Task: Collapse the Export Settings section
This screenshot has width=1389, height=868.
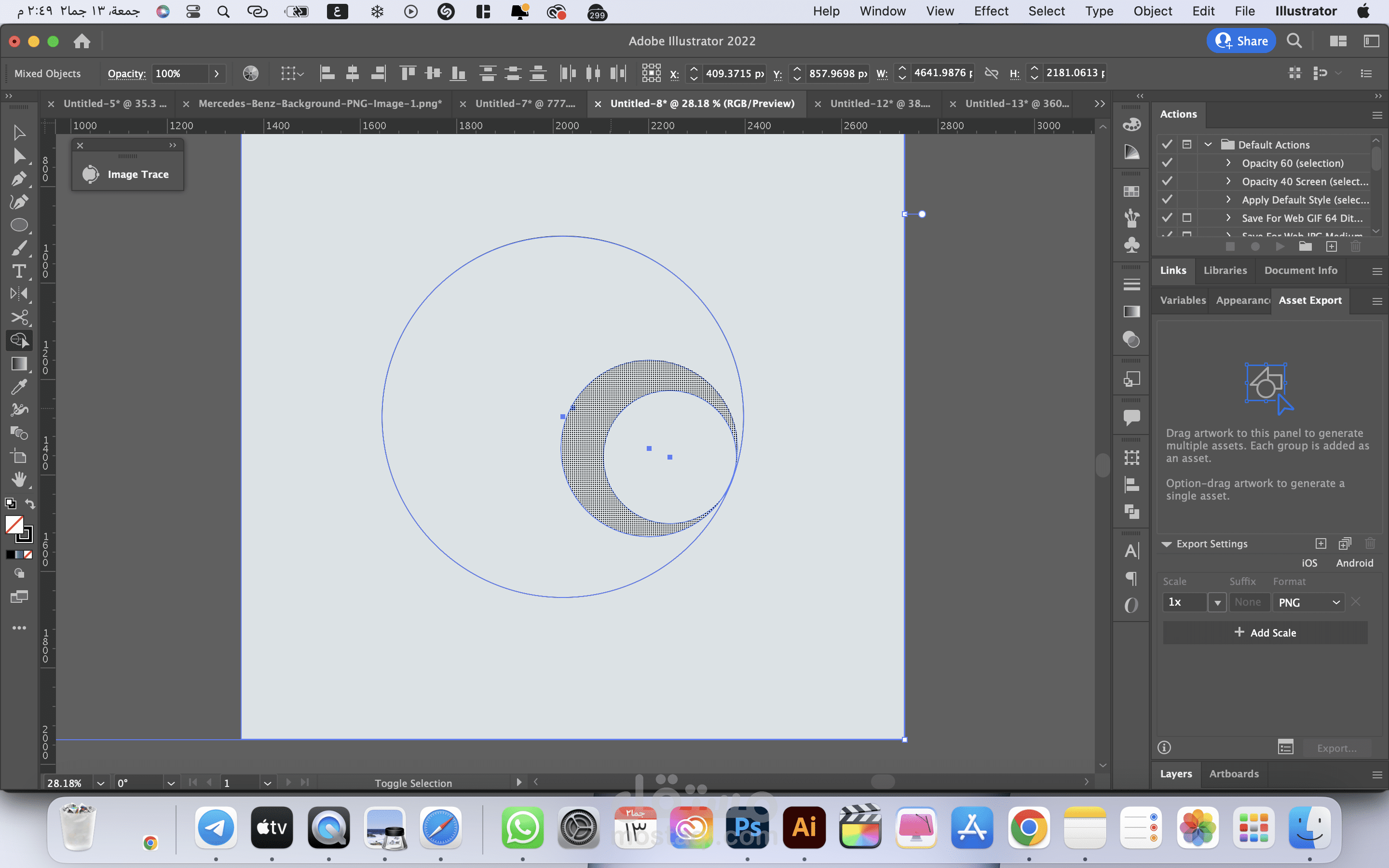Action: coord(1166,543)
